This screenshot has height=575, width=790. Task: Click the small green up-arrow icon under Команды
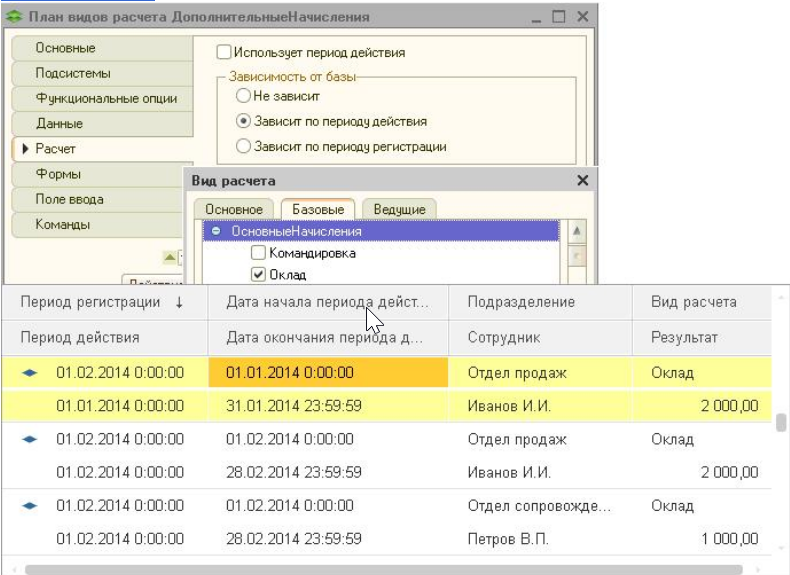click(x=170, y=258)
